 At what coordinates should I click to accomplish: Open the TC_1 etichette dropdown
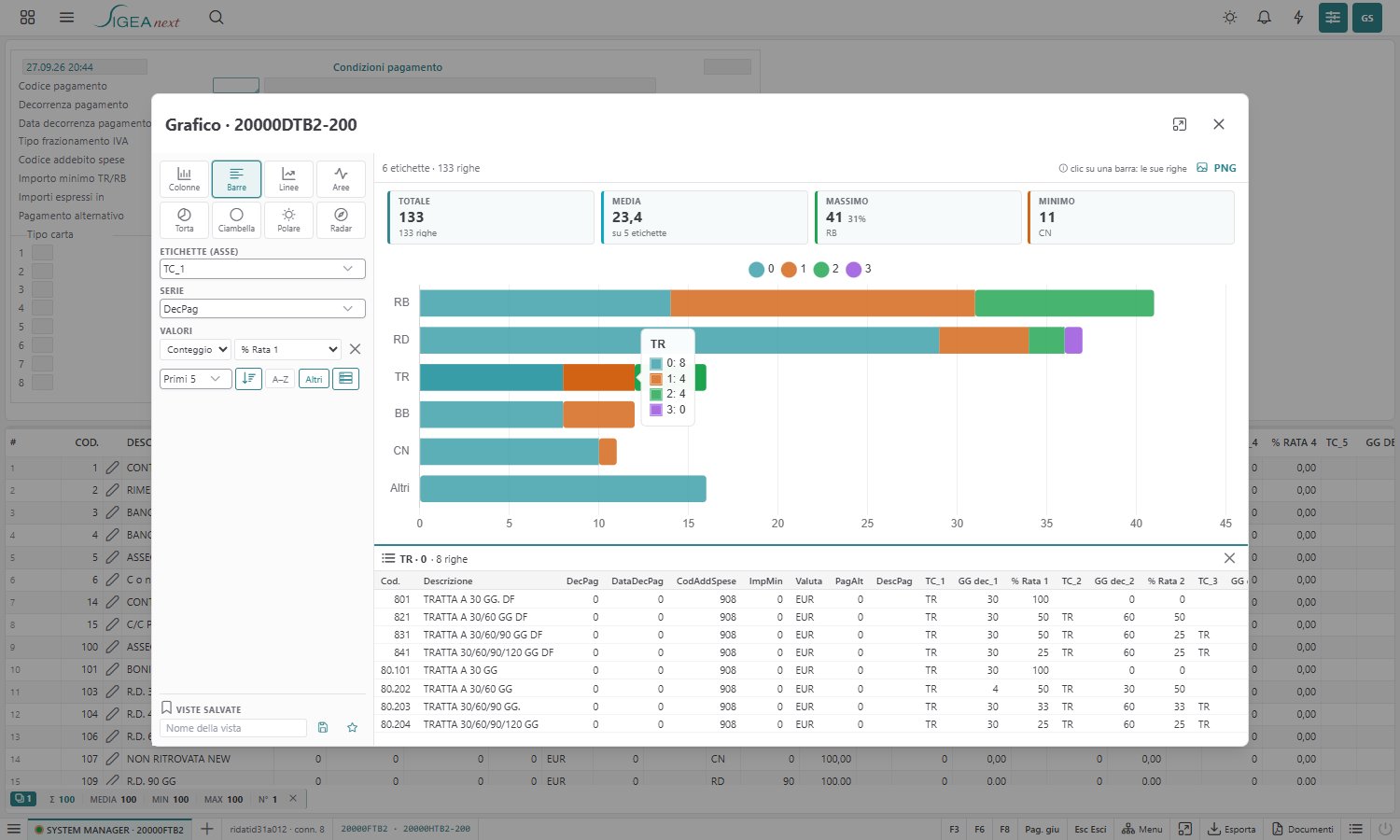pos(262,269)
